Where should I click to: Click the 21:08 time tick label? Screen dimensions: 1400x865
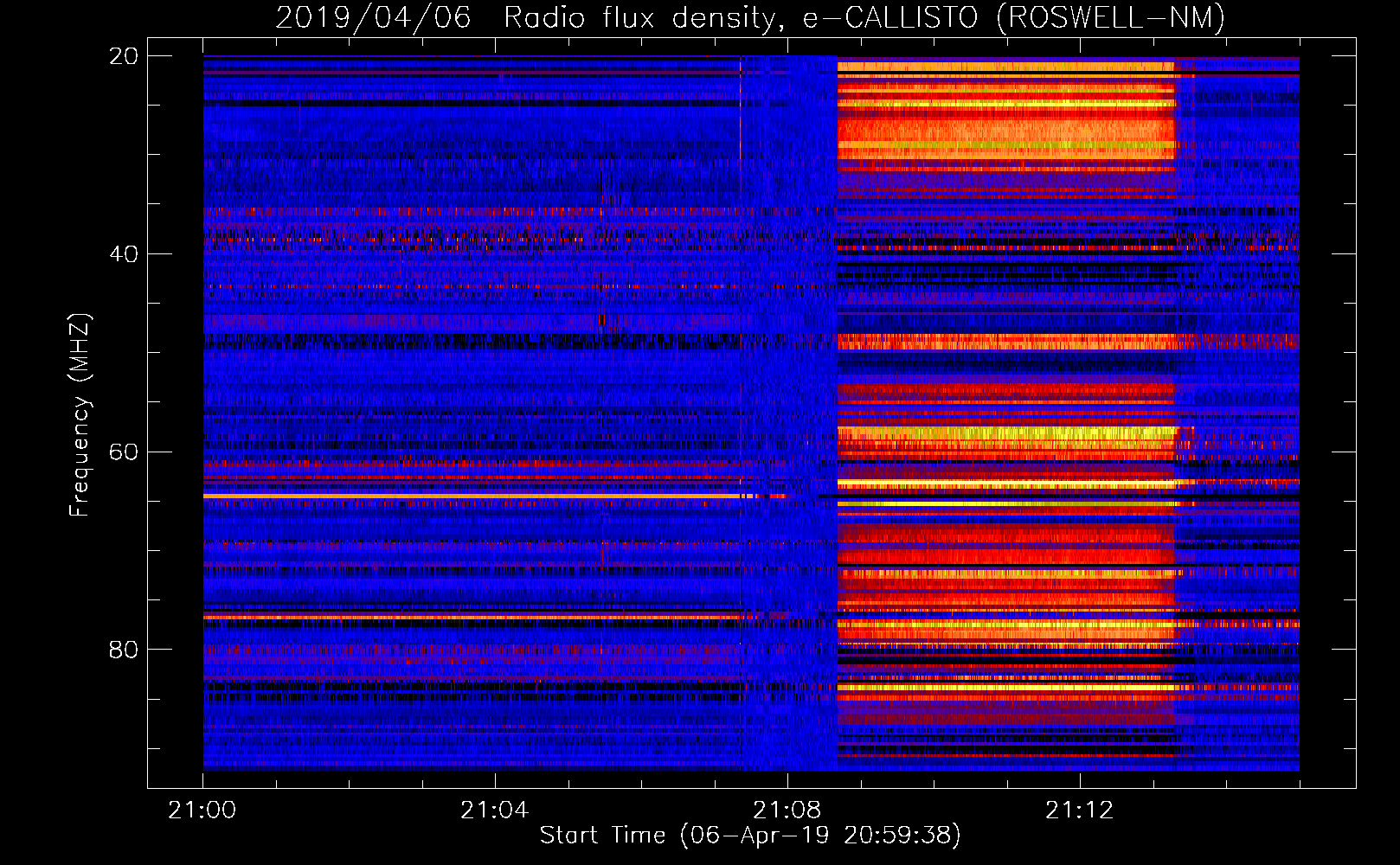coord(787,811)
